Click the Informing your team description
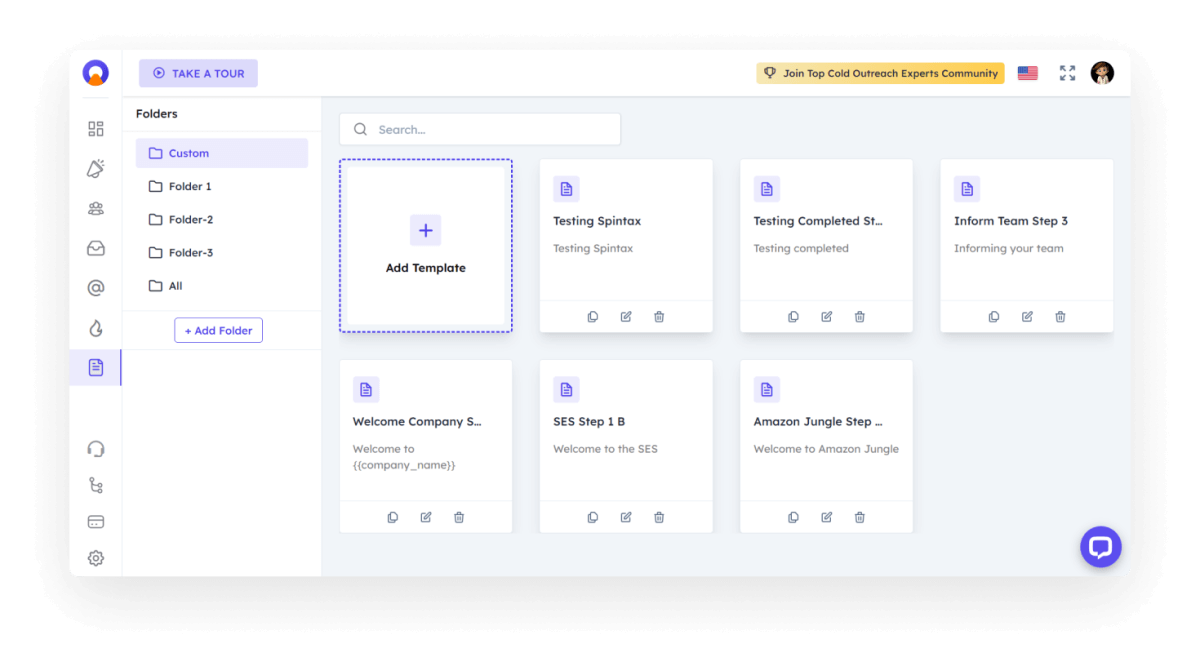The width and height of the screenshot is (1200, 666). pyautogui.click(x=1008, y=248)
